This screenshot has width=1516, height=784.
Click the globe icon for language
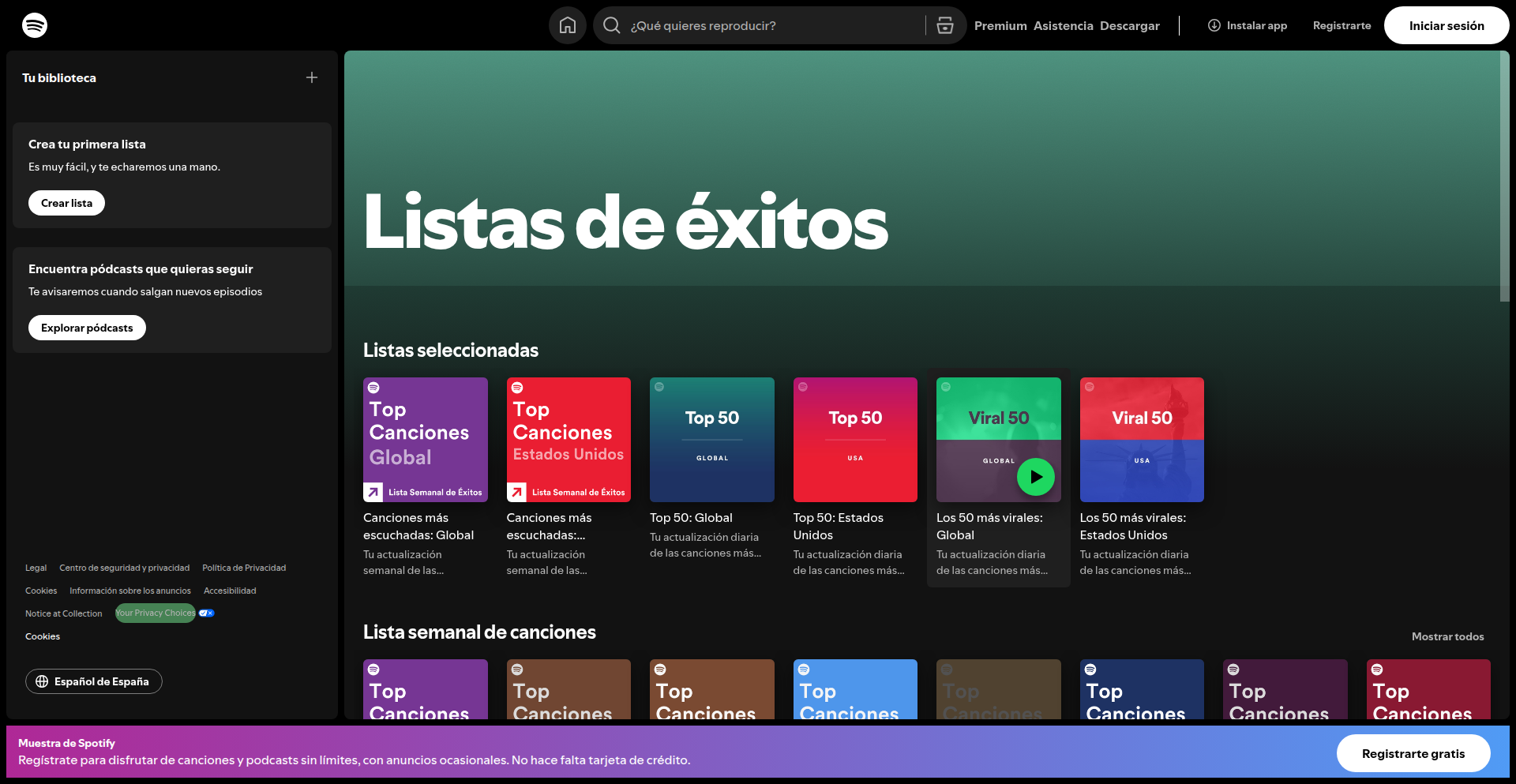point(43,681)
